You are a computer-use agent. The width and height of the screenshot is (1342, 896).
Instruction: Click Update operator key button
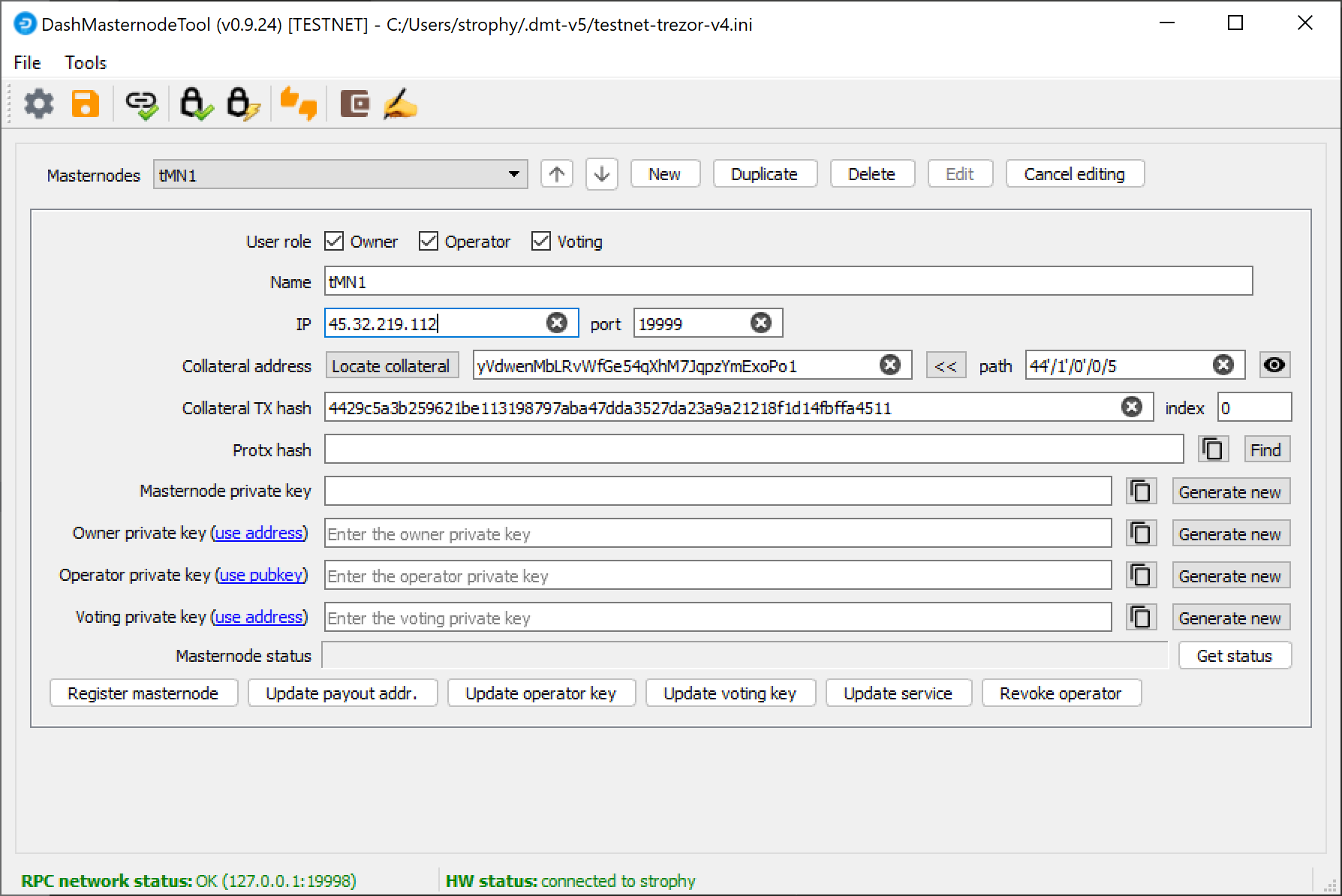[x=541, y=693]
